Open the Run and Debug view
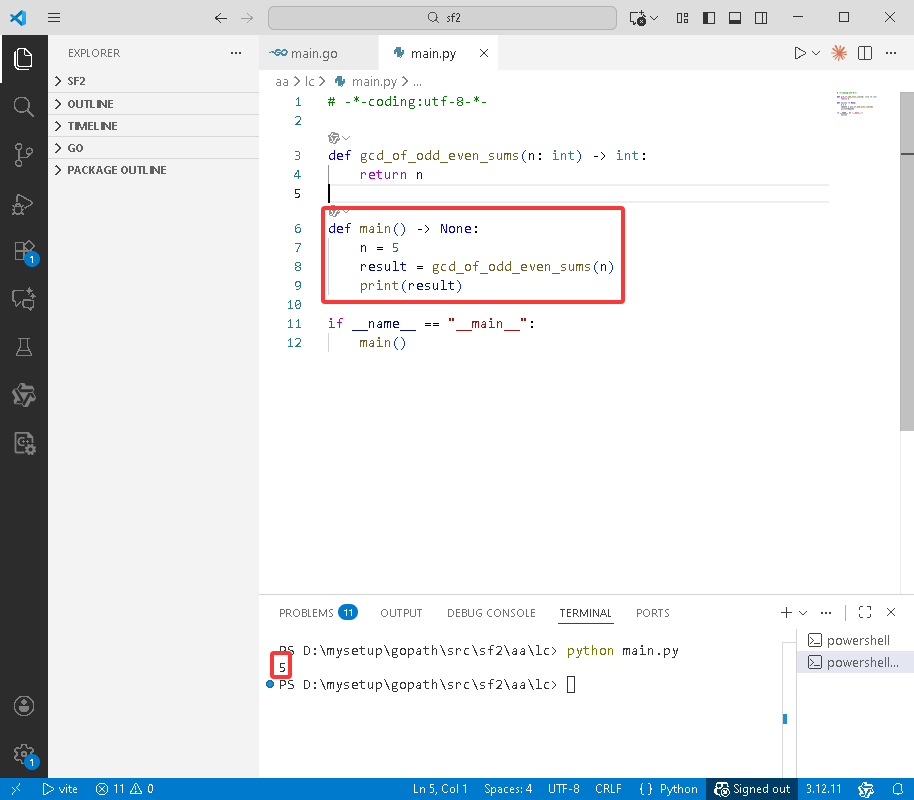The height and width of the screenshot is (800, 914). click(x=23, y=204)
